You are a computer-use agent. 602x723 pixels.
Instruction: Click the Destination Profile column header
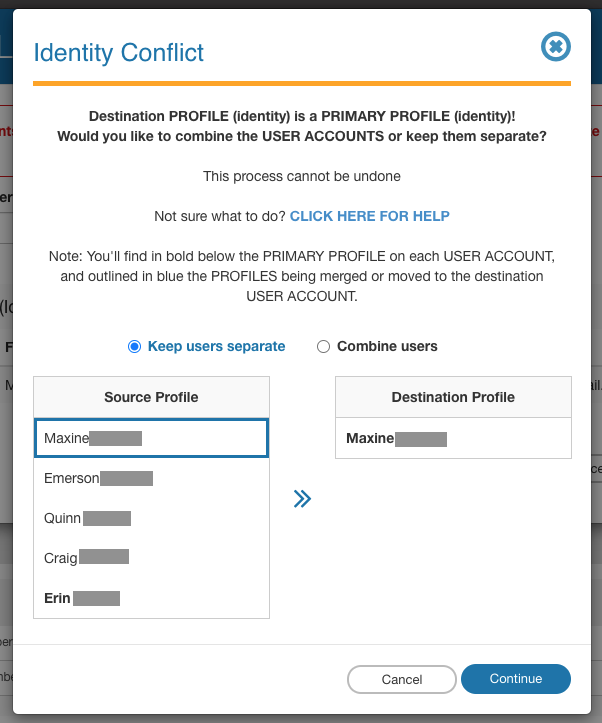453,397
